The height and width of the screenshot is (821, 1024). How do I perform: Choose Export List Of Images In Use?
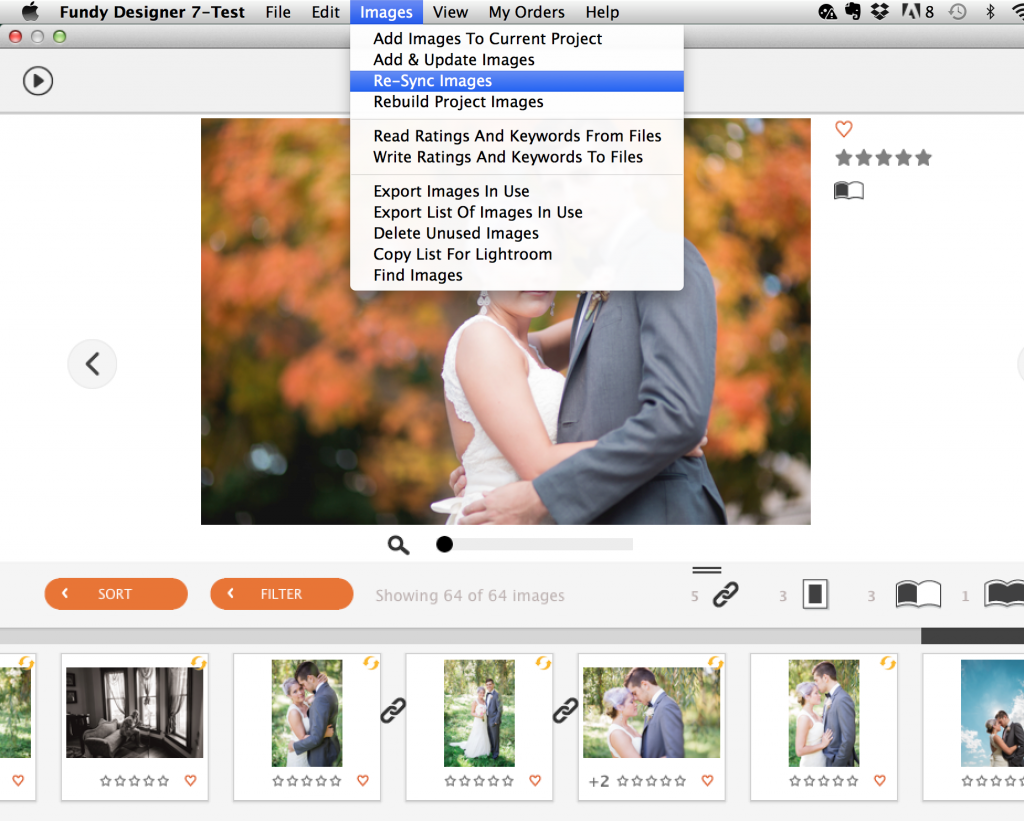[517, 212]
